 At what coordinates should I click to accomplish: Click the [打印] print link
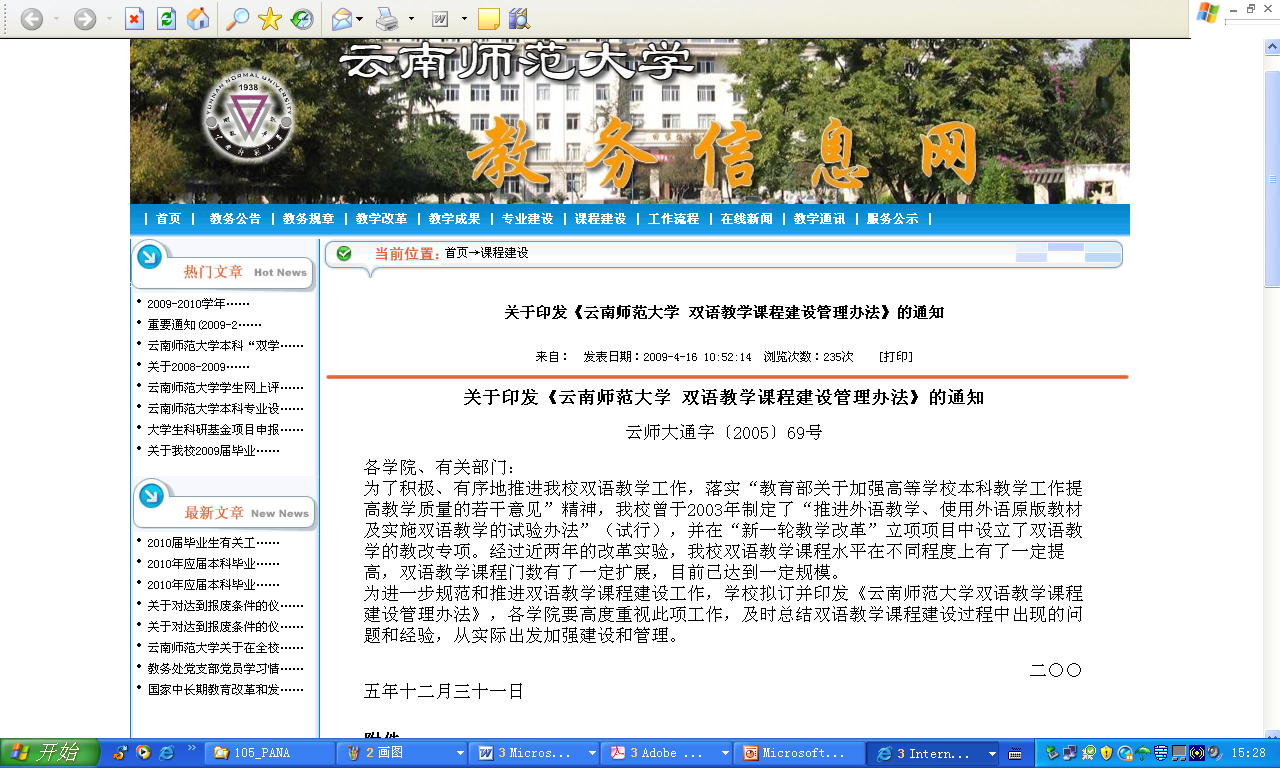tap(895, 356)
